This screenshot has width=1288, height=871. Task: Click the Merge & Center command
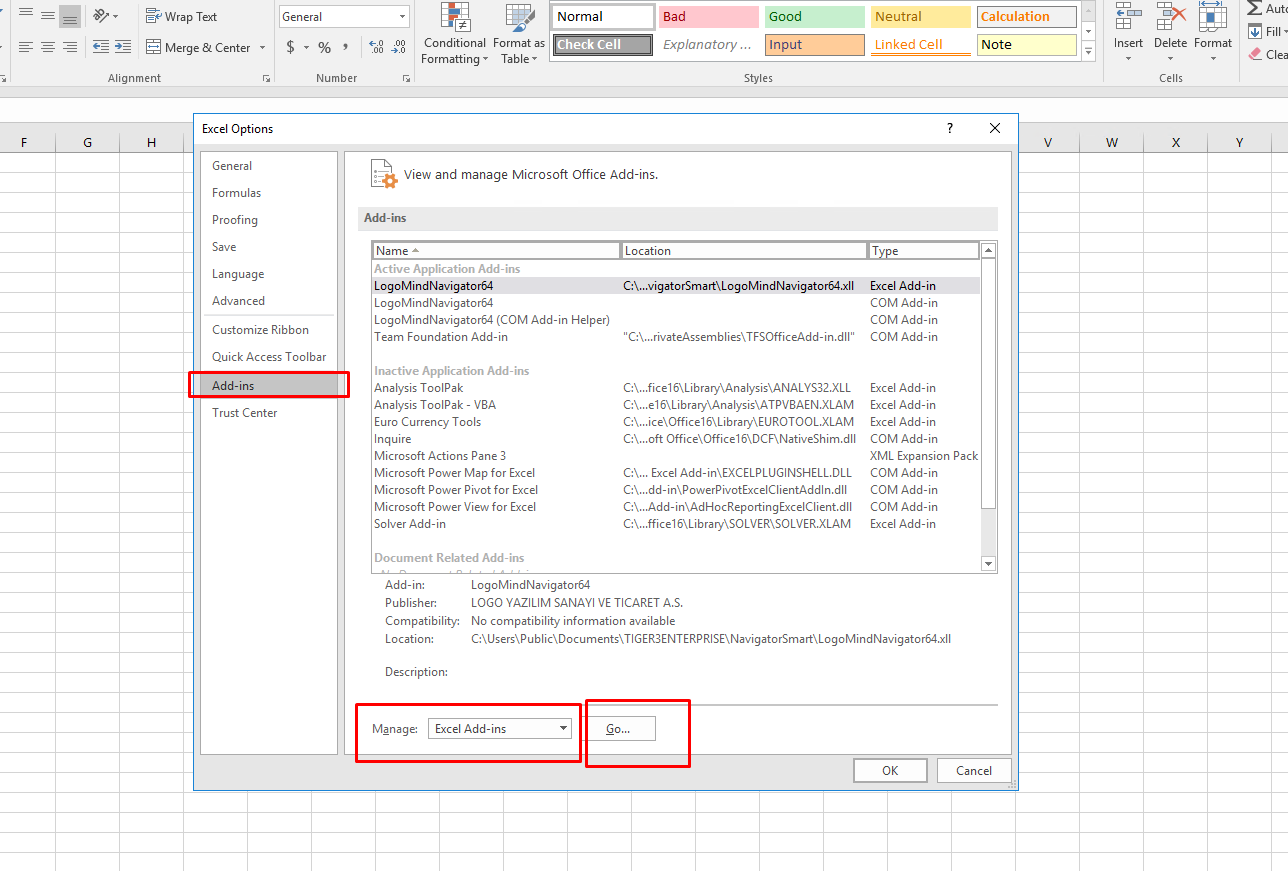pos(199,47)
